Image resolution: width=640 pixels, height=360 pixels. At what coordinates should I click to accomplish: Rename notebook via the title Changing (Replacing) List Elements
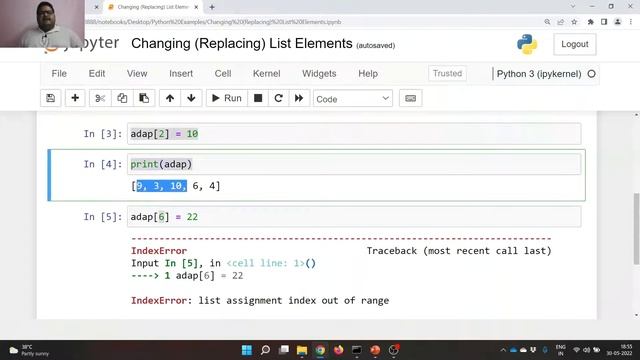point(242,43)
